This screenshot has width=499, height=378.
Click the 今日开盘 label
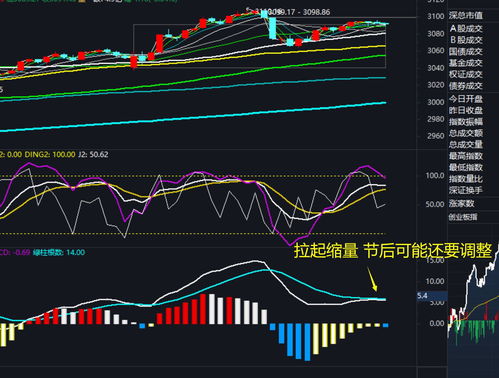[466, 99]
